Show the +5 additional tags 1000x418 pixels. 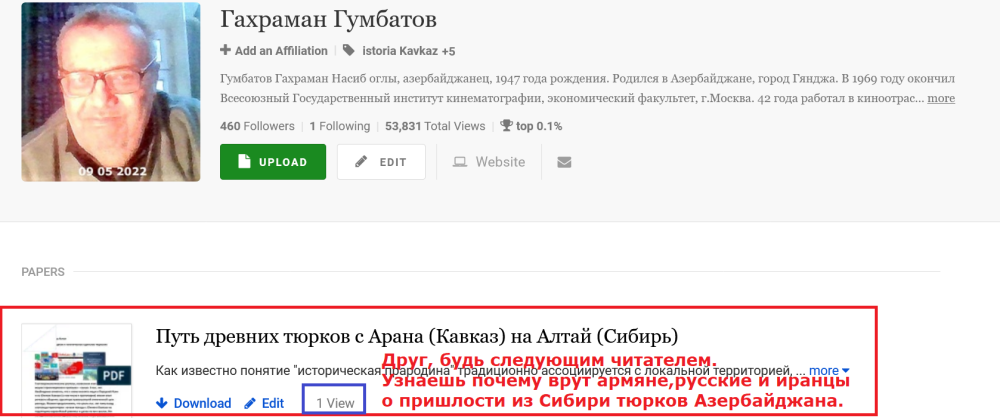point(448,51)
